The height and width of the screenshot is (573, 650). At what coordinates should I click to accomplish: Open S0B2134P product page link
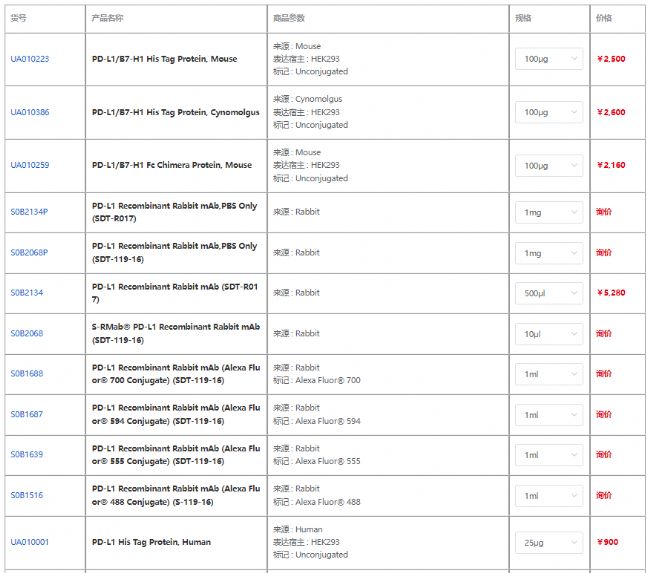pyautogui.click(x=29, y=212)
